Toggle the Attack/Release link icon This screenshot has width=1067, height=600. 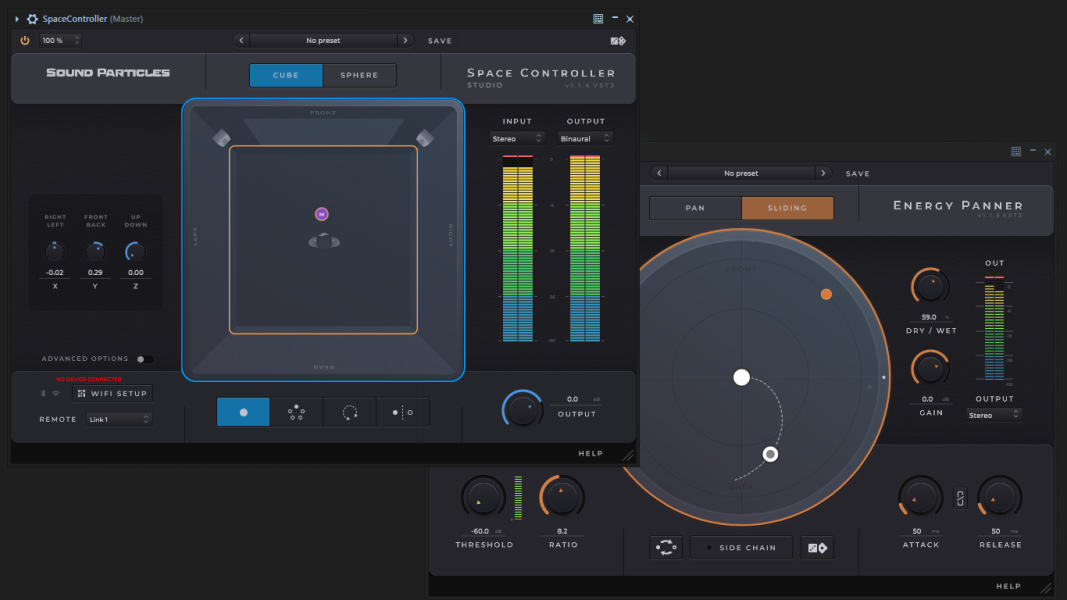(960, 499)
